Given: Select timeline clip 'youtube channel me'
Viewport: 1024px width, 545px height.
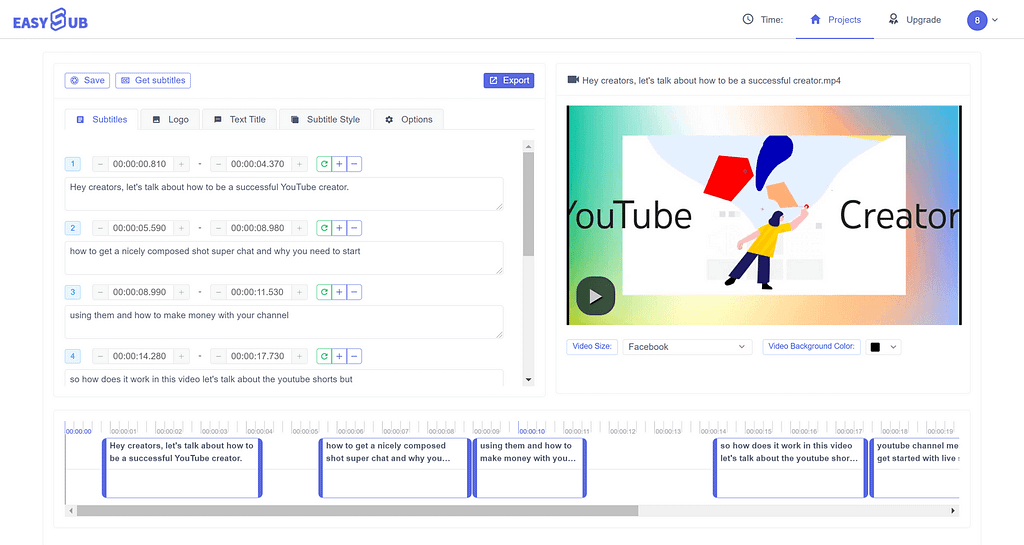Looking at the screenshot, I should click(x=914, y=468).
